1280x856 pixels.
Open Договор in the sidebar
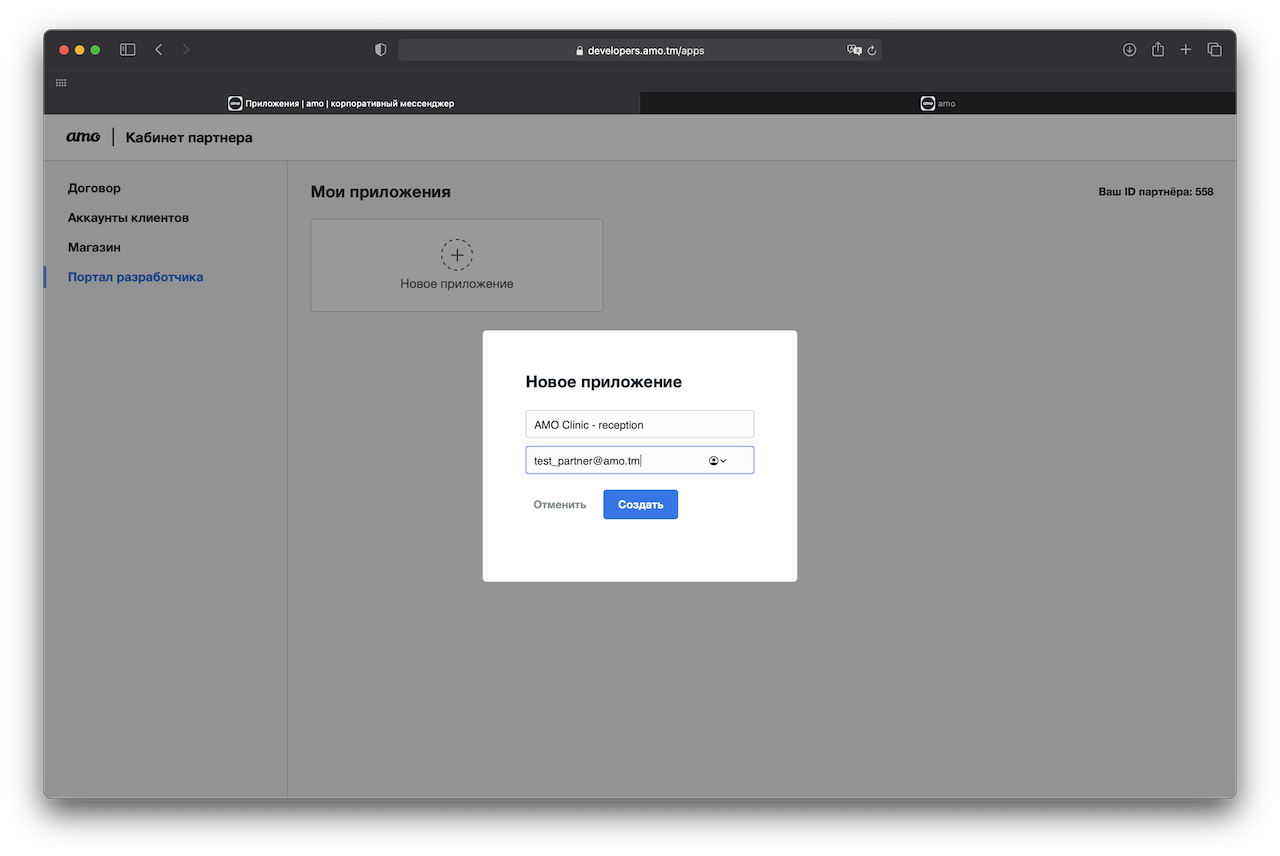pos(94,188)
